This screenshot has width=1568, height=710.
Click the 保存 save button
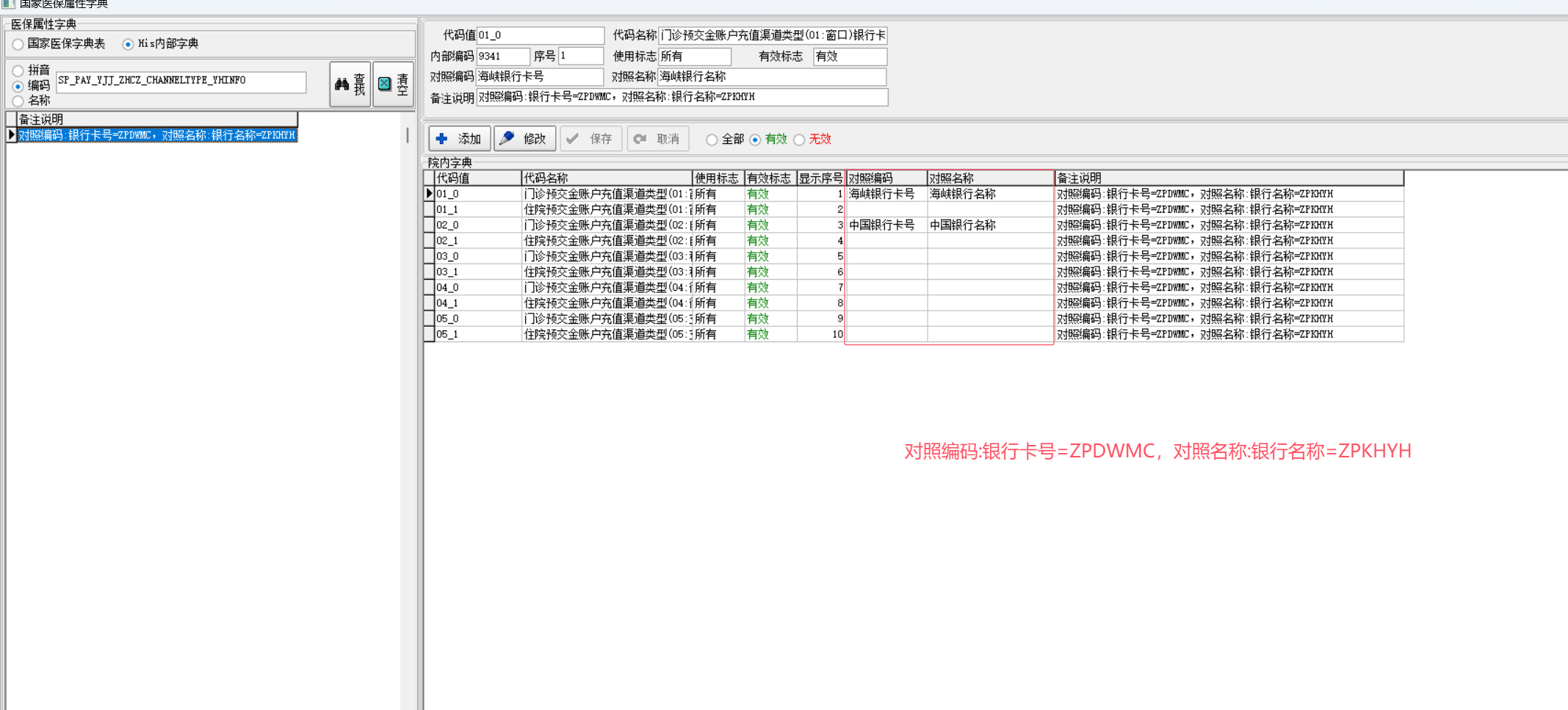click(590, 139)
